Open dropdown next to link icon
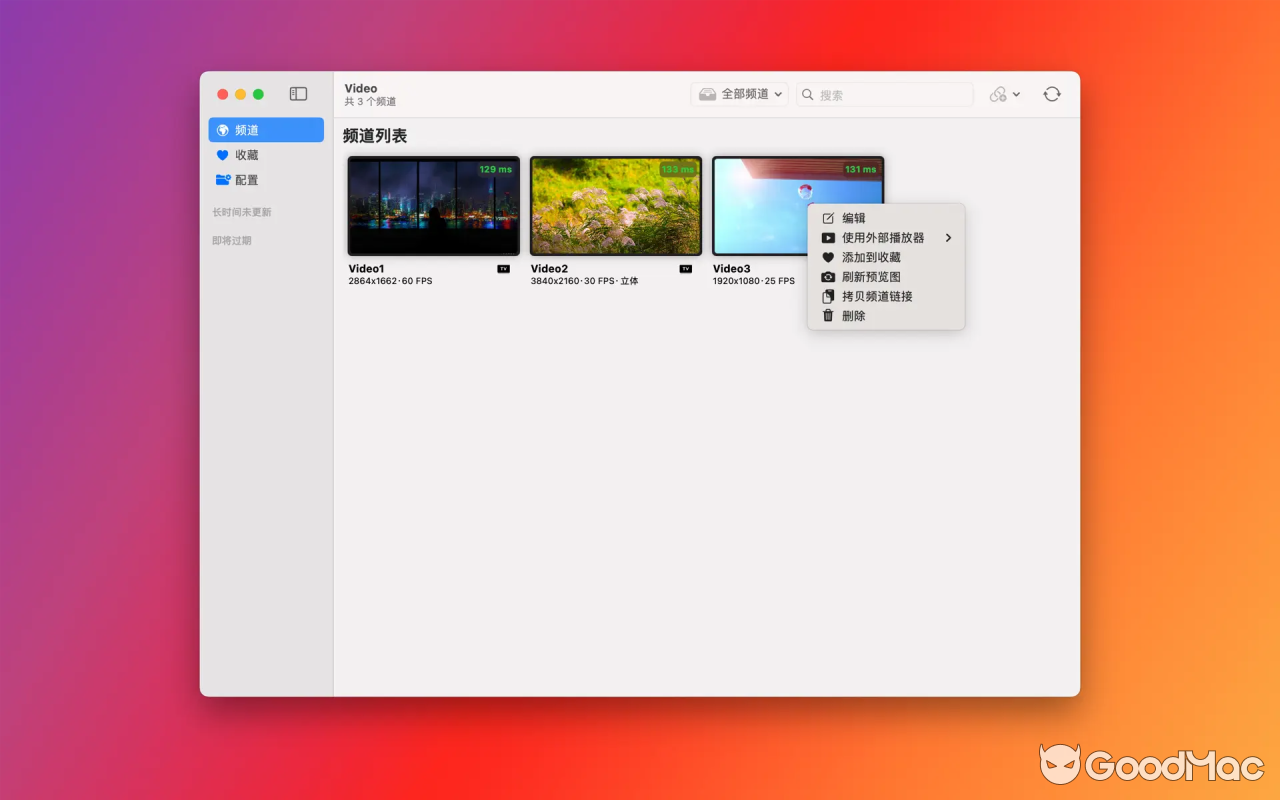1280x800 pixels. click(x=1016, y=93)
